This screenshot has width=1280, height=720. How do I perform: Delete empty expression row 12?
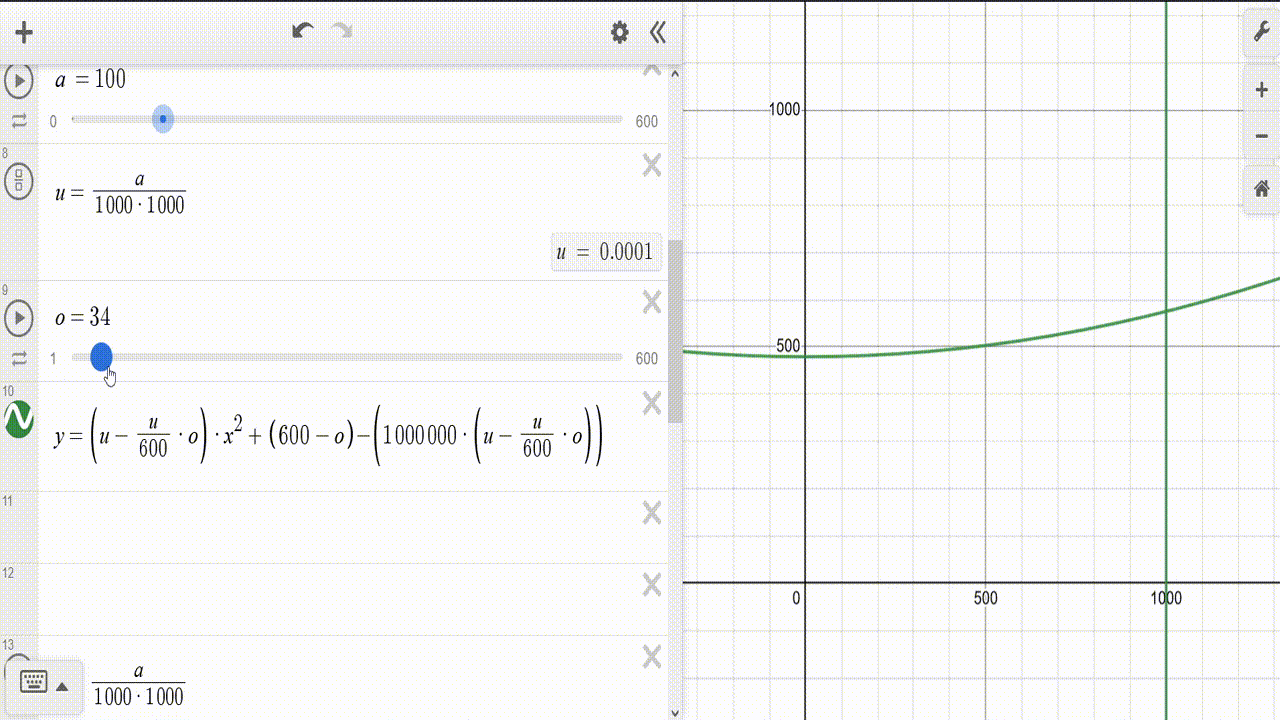click(652, 585)
